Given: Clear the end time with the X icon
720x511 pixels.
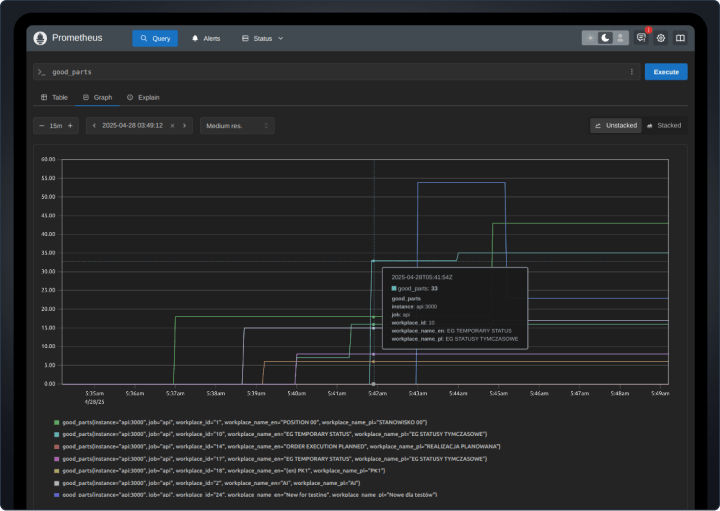Looking at the screenshot, I should click(172, 126).
